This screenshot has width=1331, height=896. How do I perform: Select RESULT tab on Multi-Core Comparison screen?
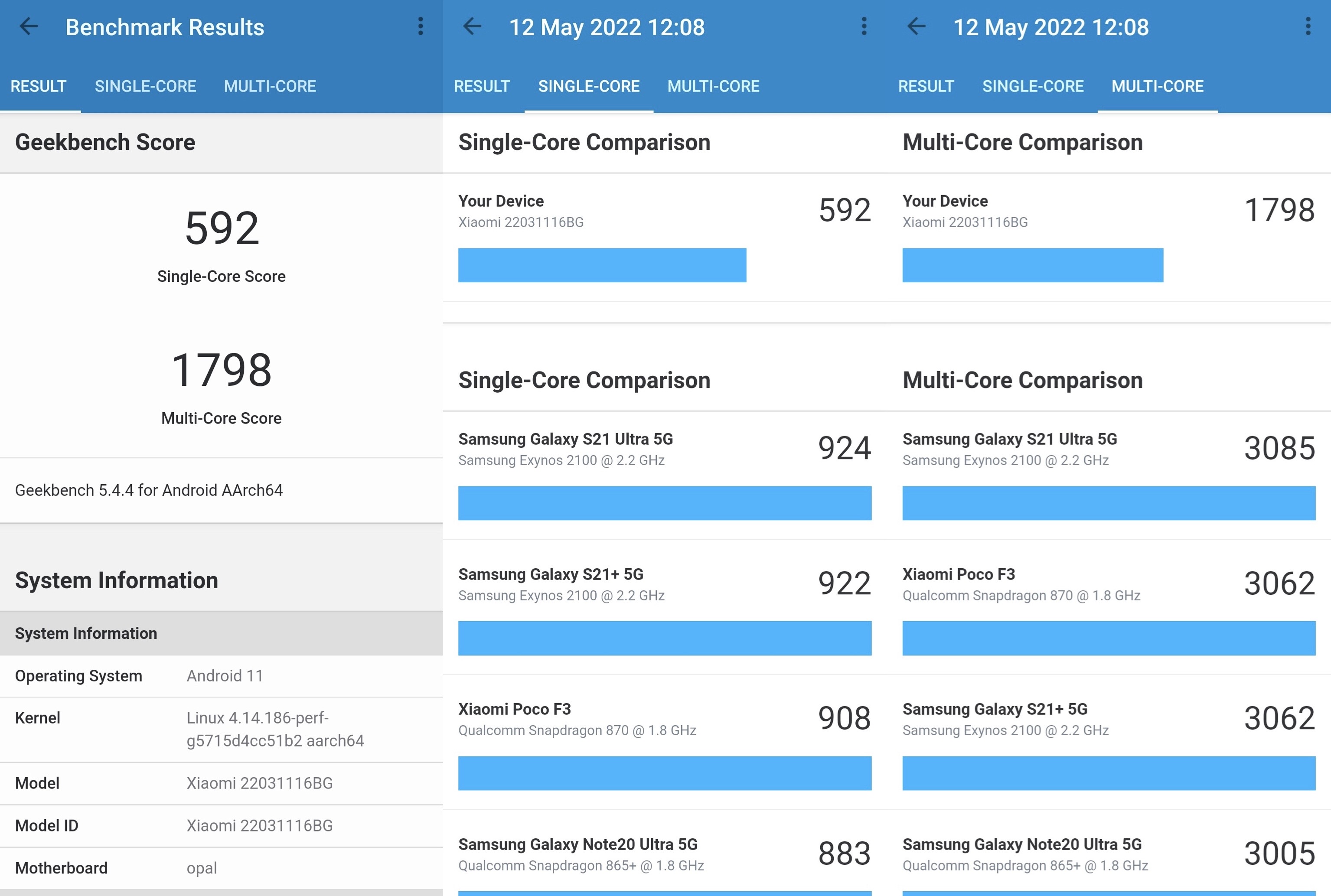pos(926,86)
